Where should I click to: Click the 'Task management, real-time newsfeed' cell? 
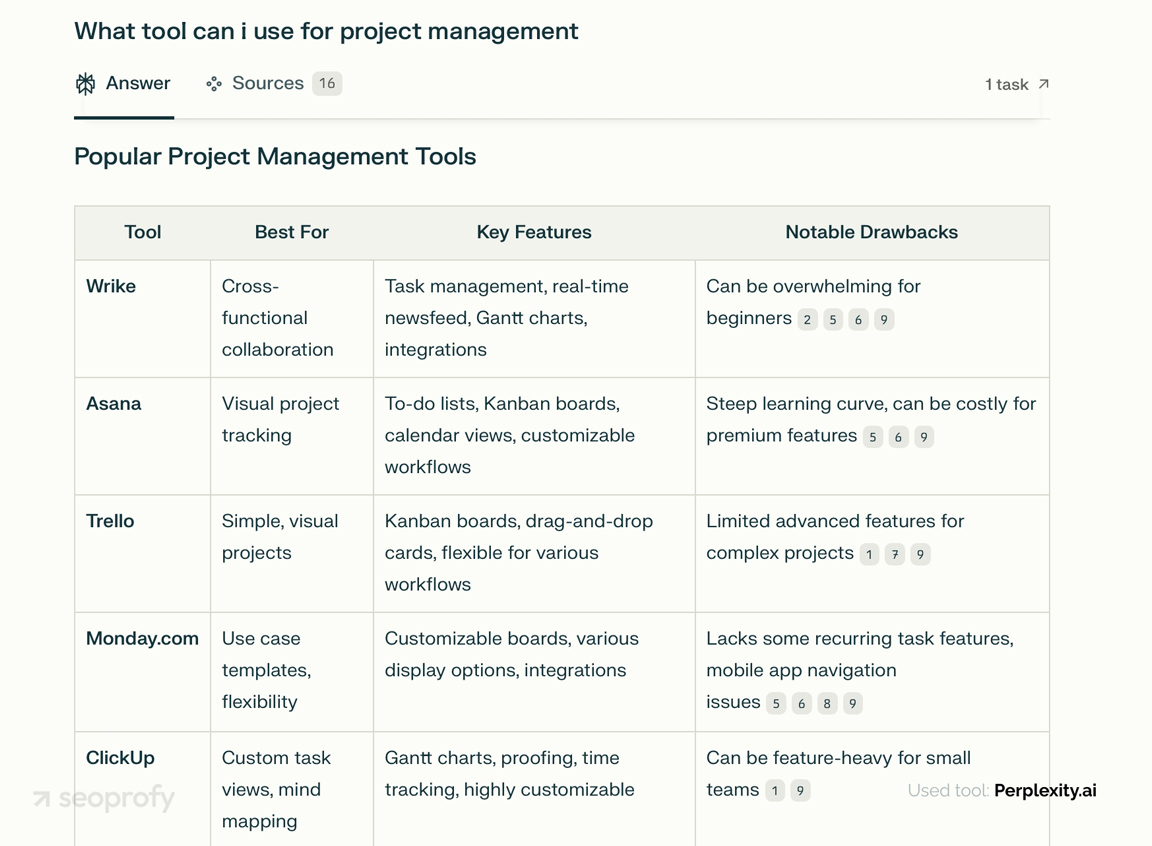534,319
